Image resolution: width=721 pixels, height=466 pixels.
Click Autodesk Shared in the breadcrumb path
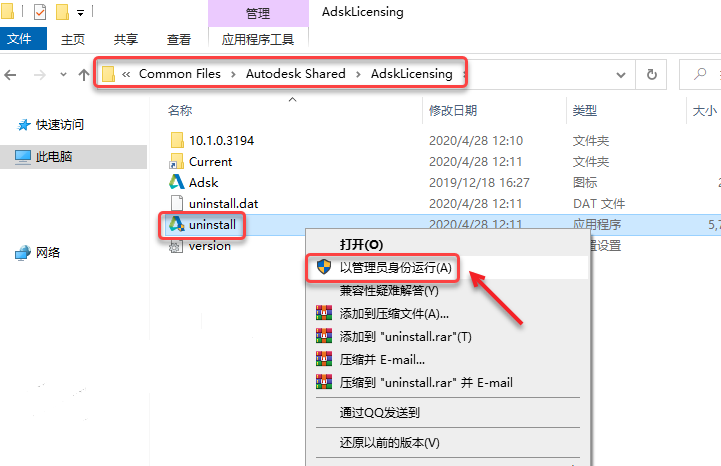coord(295,74)
